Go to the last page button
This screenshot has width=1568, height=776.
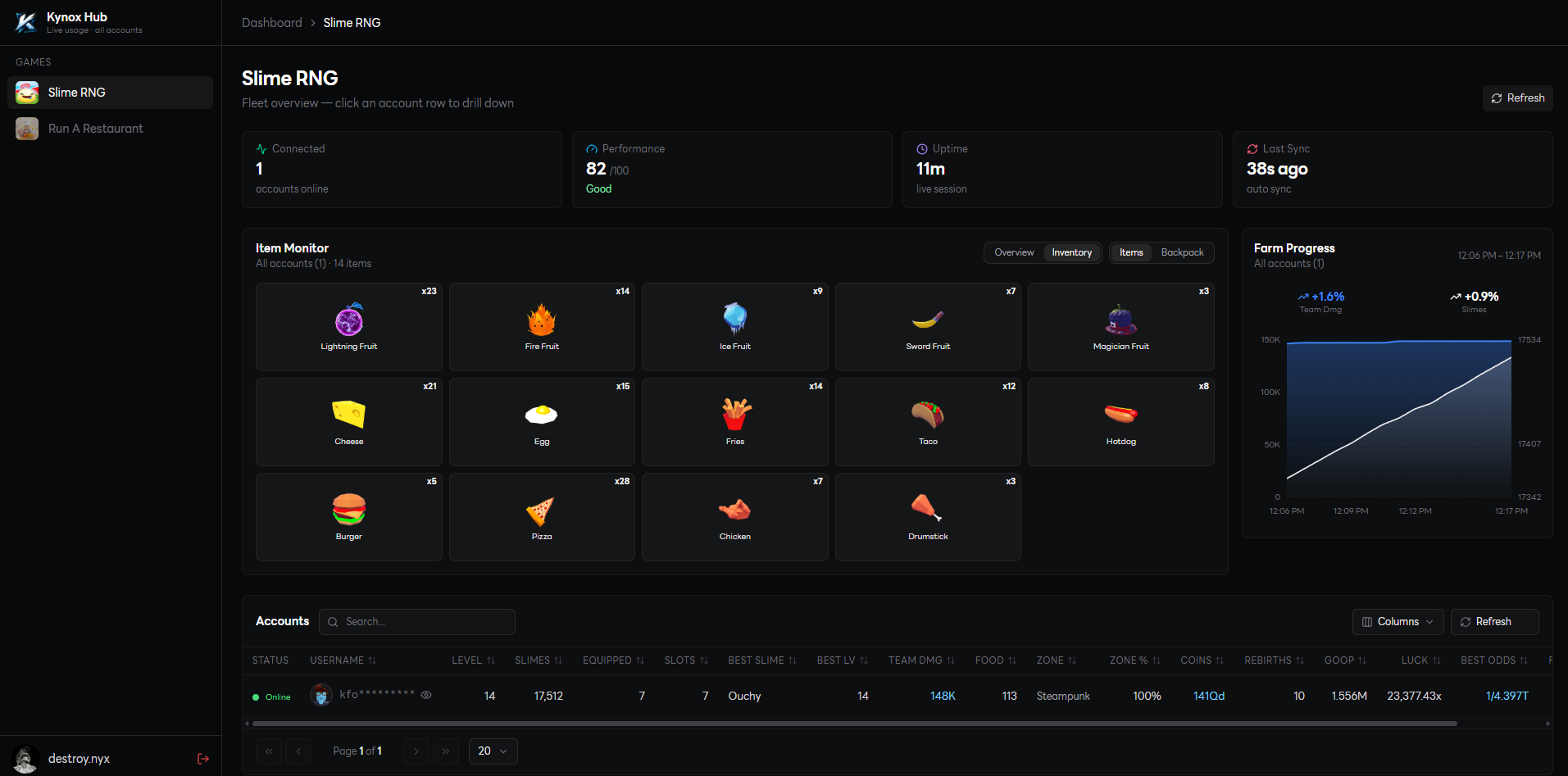coord(446,751)
